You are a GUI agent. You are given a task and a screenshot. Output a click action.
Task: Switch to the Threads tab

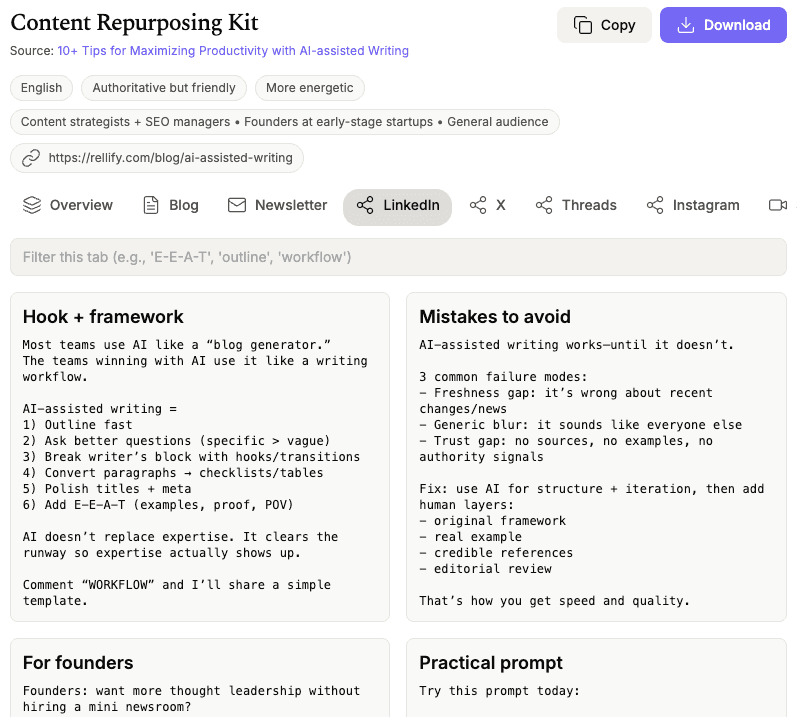(x=576, y=205)
